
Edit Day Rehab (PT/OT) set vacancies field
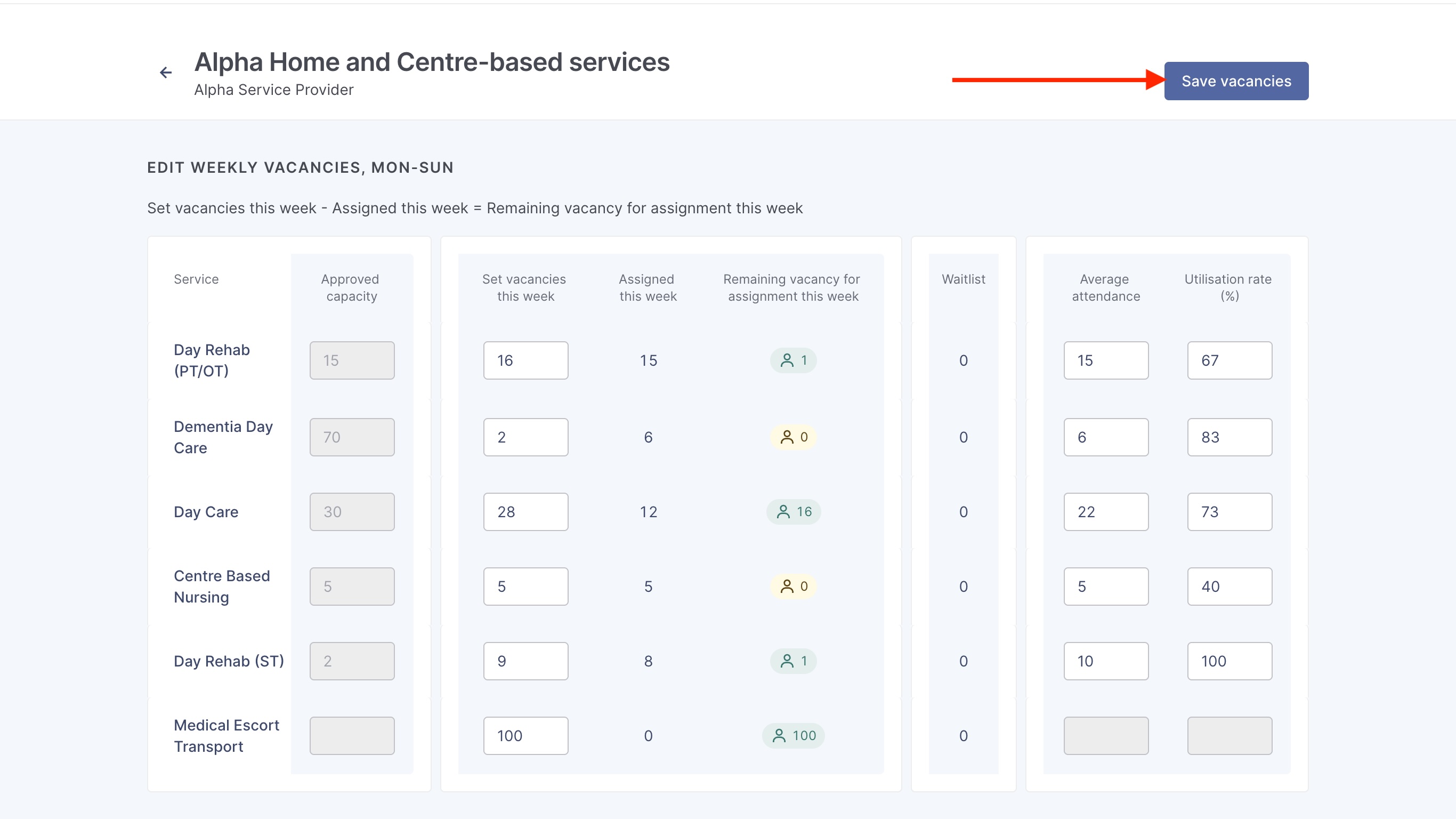[x=525, y=360]
